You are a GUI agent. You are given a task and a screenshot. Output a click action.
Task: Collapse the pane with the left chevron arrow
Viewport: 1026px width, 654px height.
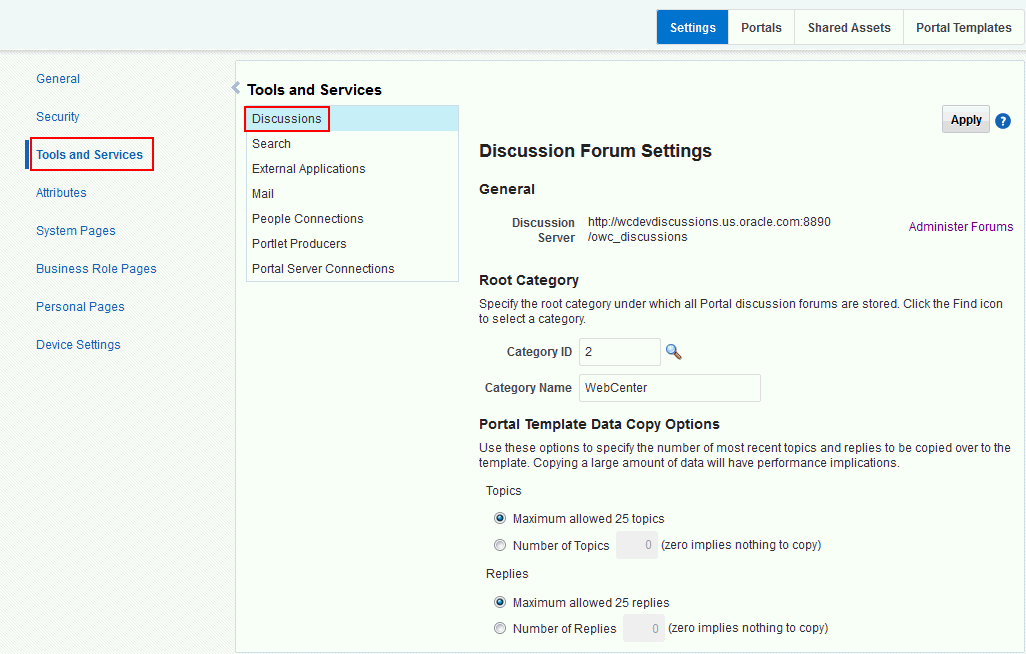pos(236,87)
